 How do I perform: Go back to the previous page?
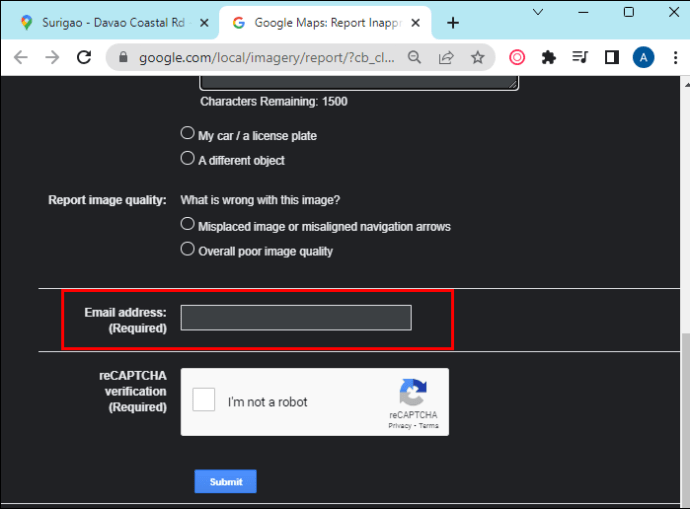20,57
